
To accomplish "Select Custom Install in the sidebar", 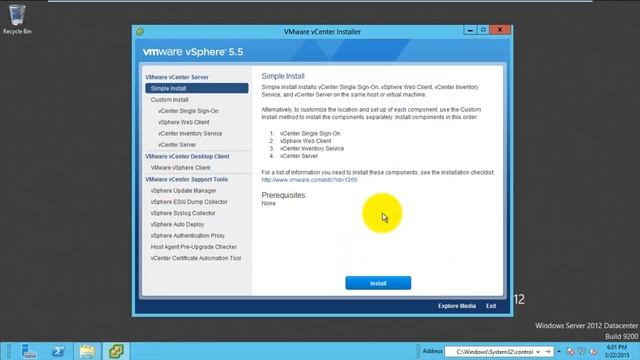I will pyautogui.click(x=169, y=100).
